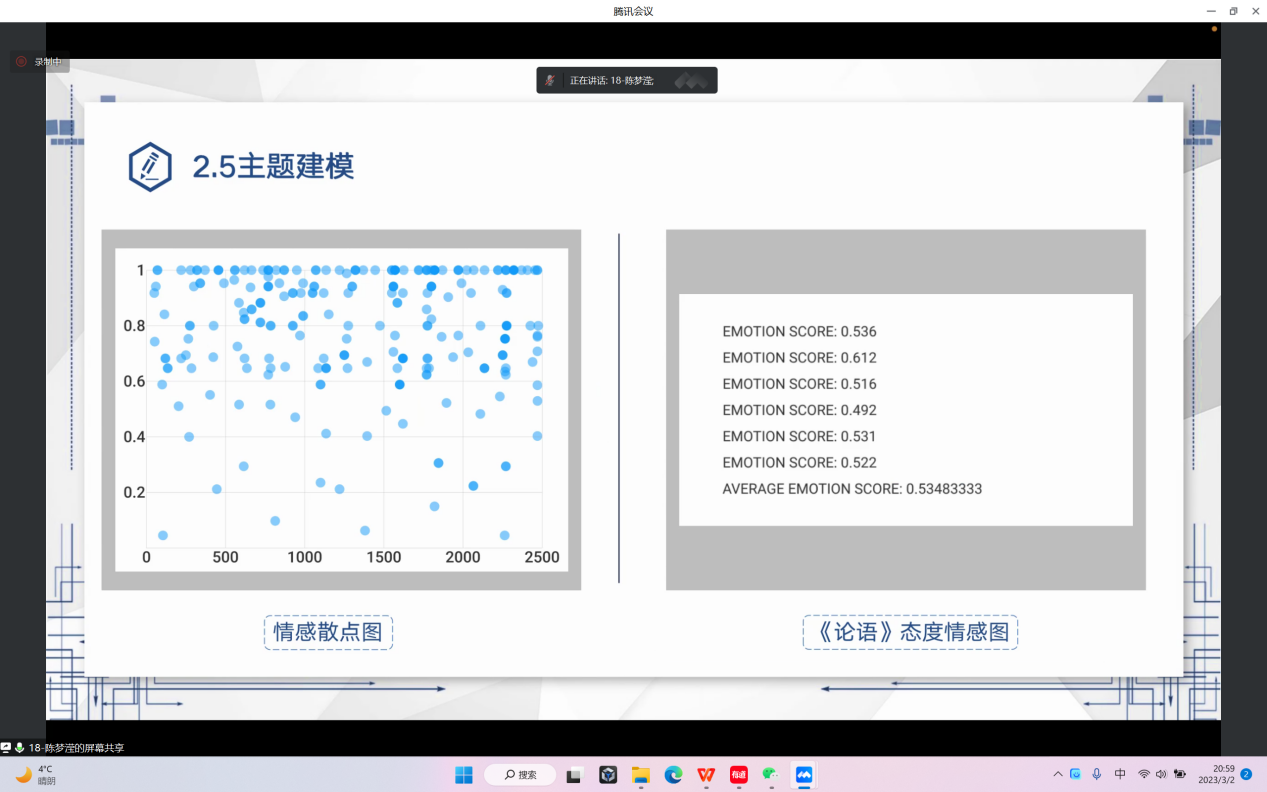Screen dimensions: 1267x792
Task: Open the Wi-Fi network flyout
Action: click(x=1143, y=775)
